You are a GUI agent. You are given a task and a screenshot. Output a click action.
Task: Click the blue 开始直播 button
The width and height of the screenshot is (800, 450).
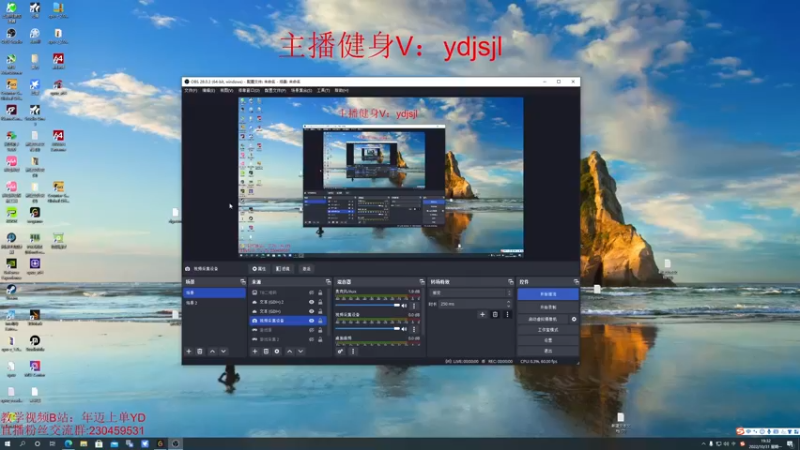tap(548, 294)
